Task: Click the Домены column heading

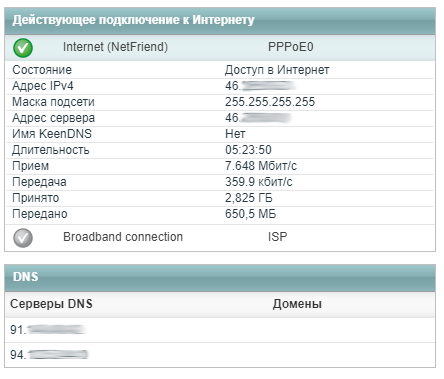Action: (297, 304)
